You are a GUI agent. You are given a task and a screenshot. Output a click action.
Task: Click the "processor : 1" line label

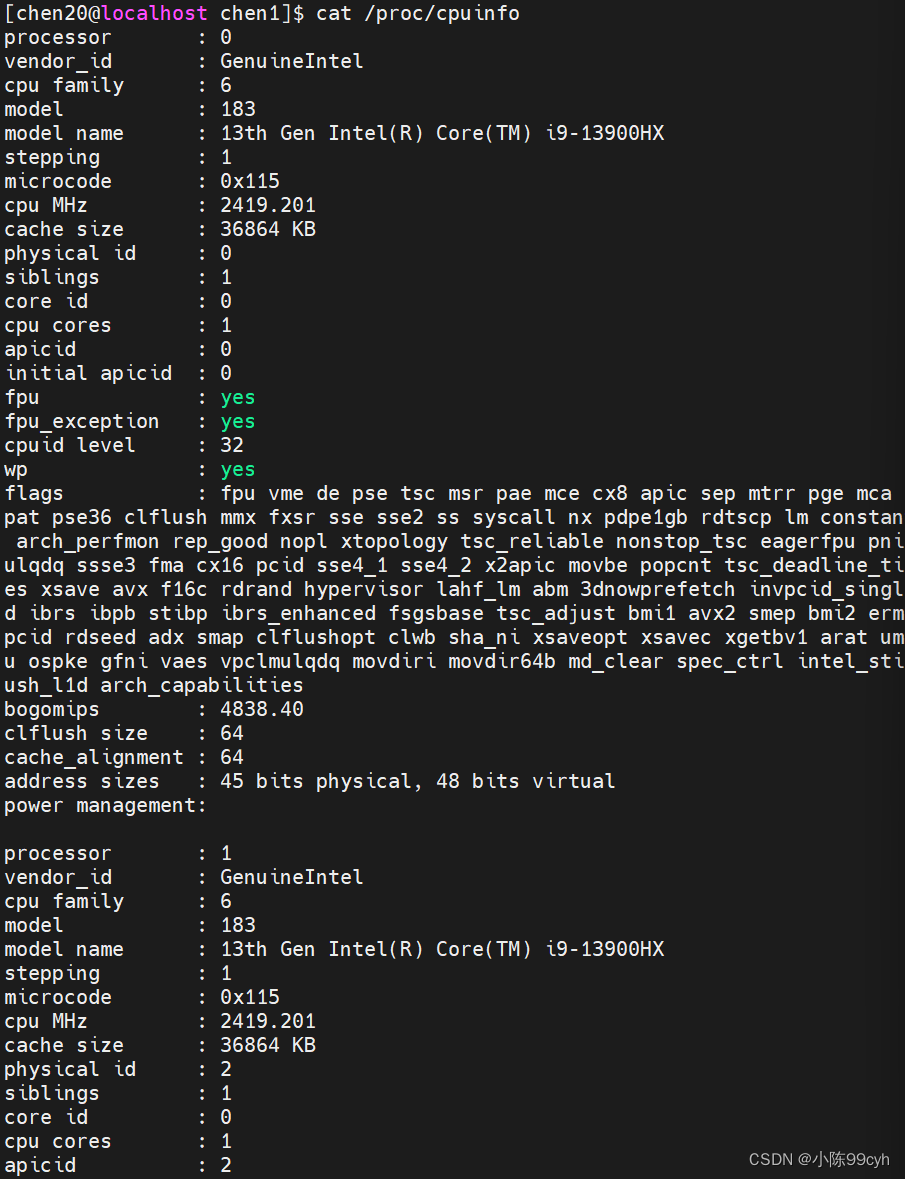point(58,853)
